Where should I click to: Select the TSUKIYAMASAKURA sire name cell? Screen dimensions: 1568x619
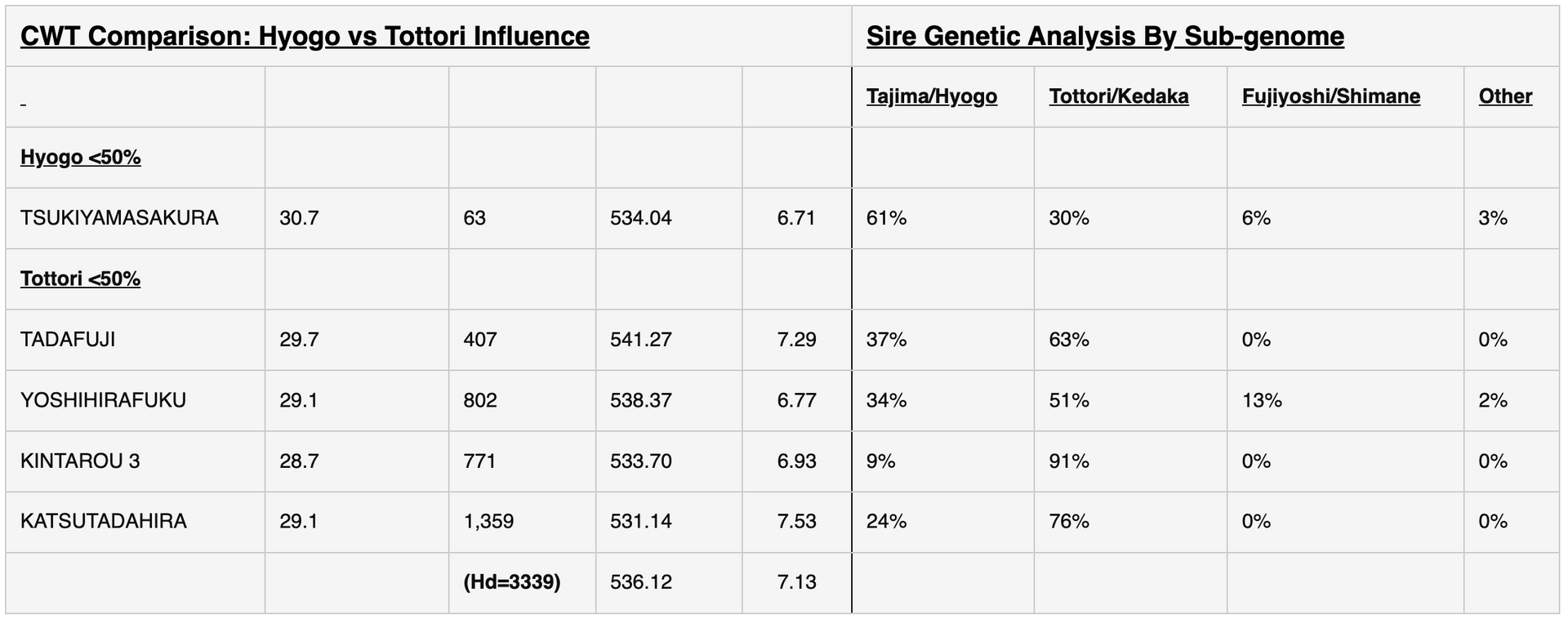coord(119,218)
